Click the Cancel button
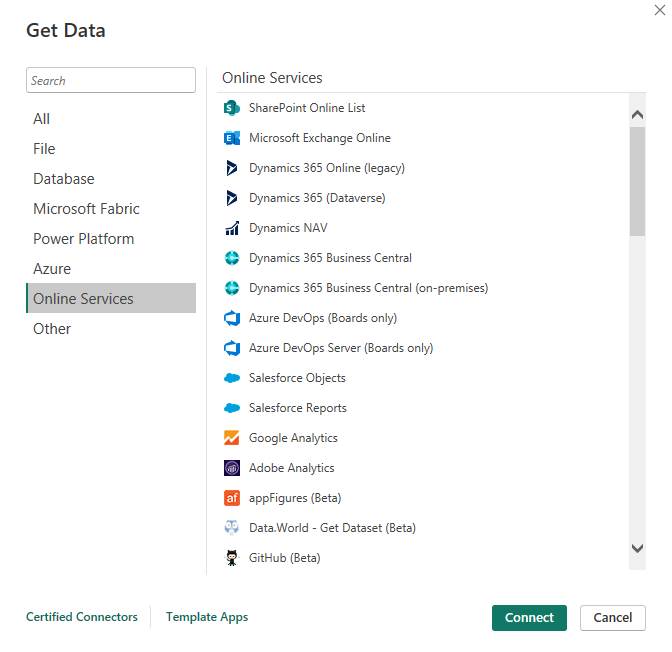Image resolution: width=672 pixels, height=652 pixels. tap(612, 618)
